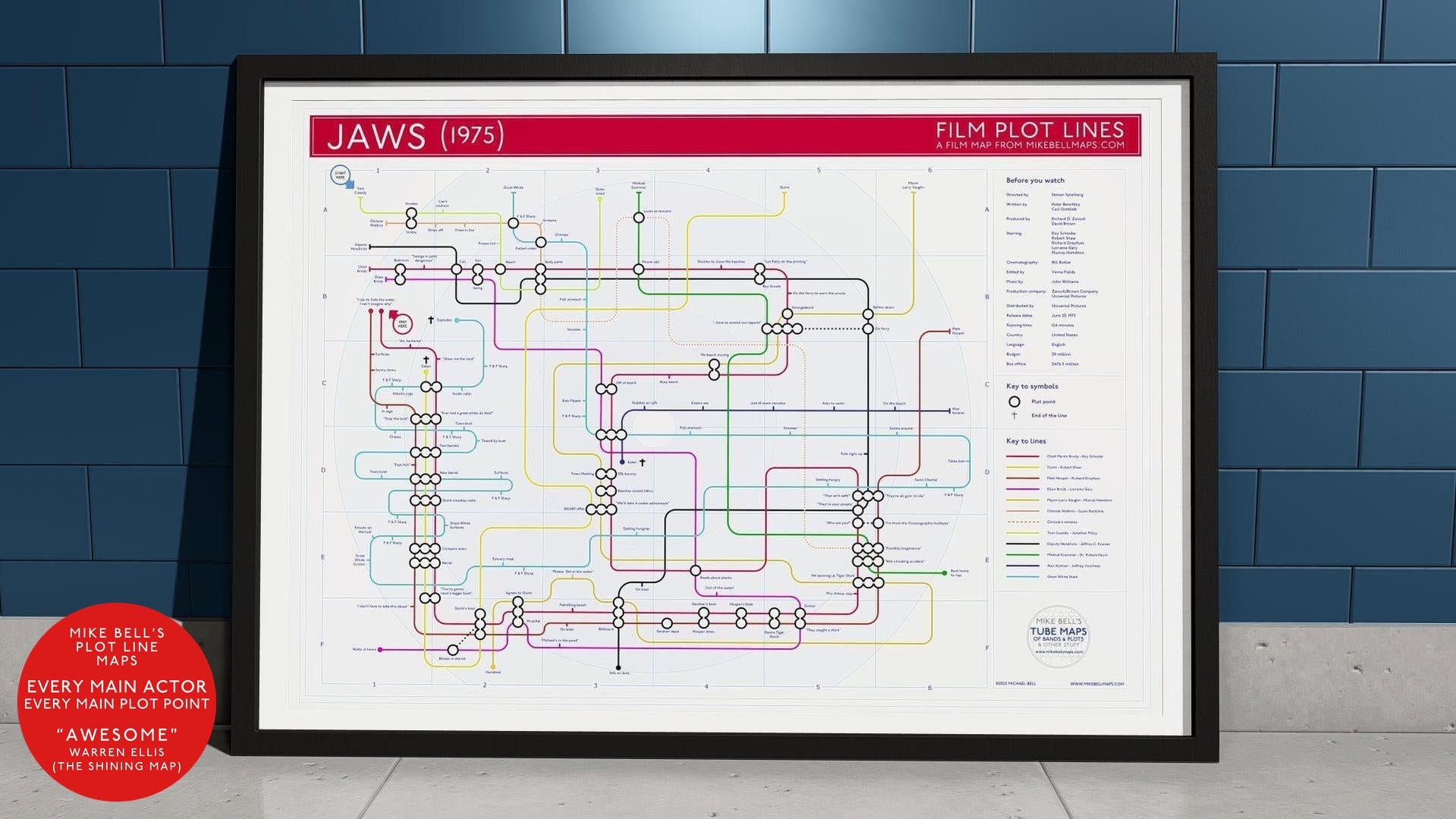
Task: Click the Plot point circle in Key to symbols
Action: pyautogui.click(x=1014, y=402)
